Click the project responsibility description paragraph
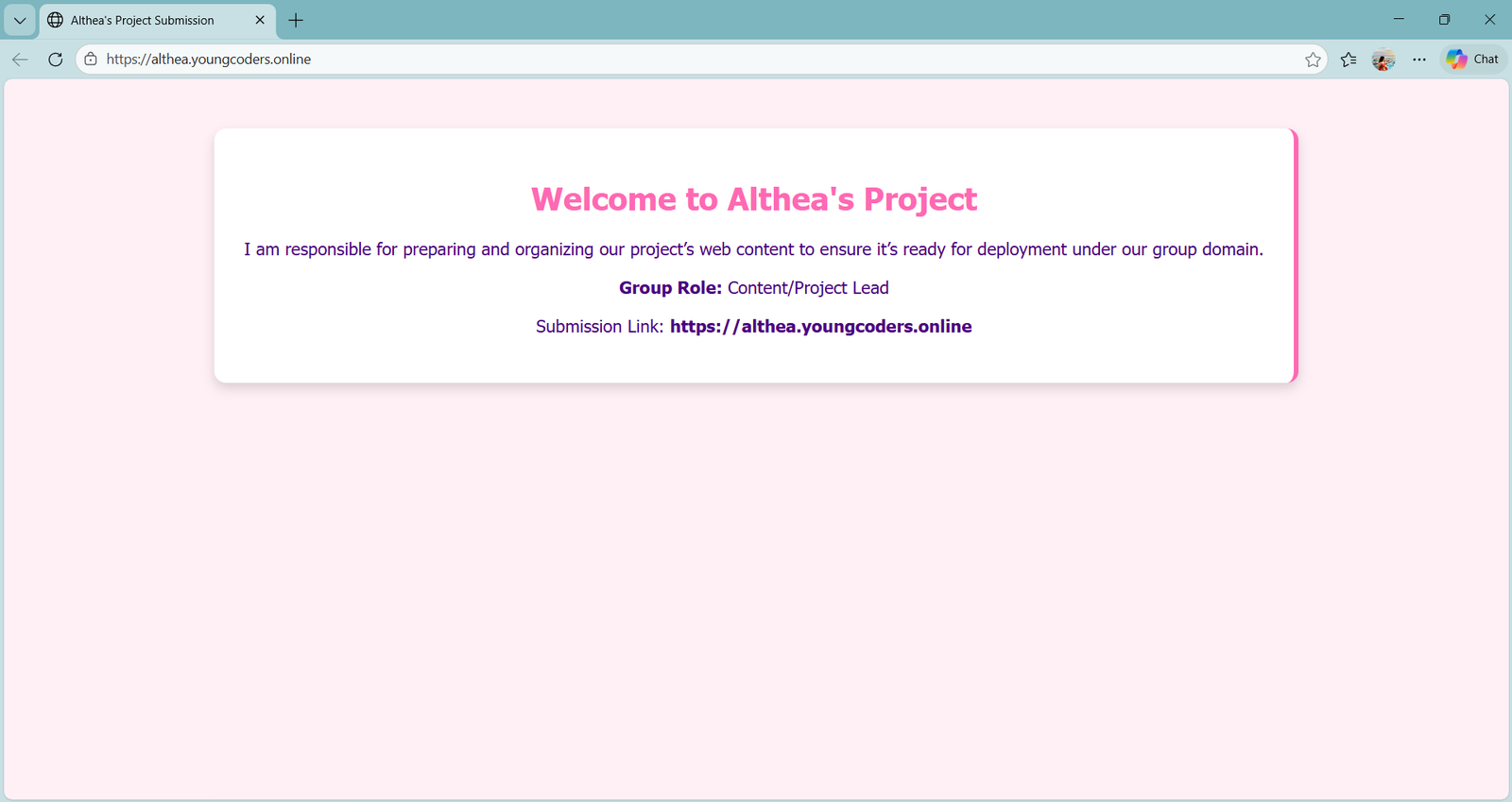The height and width of the screenshot is (802, 1512). pyautogui.click(x=753, y=249)
